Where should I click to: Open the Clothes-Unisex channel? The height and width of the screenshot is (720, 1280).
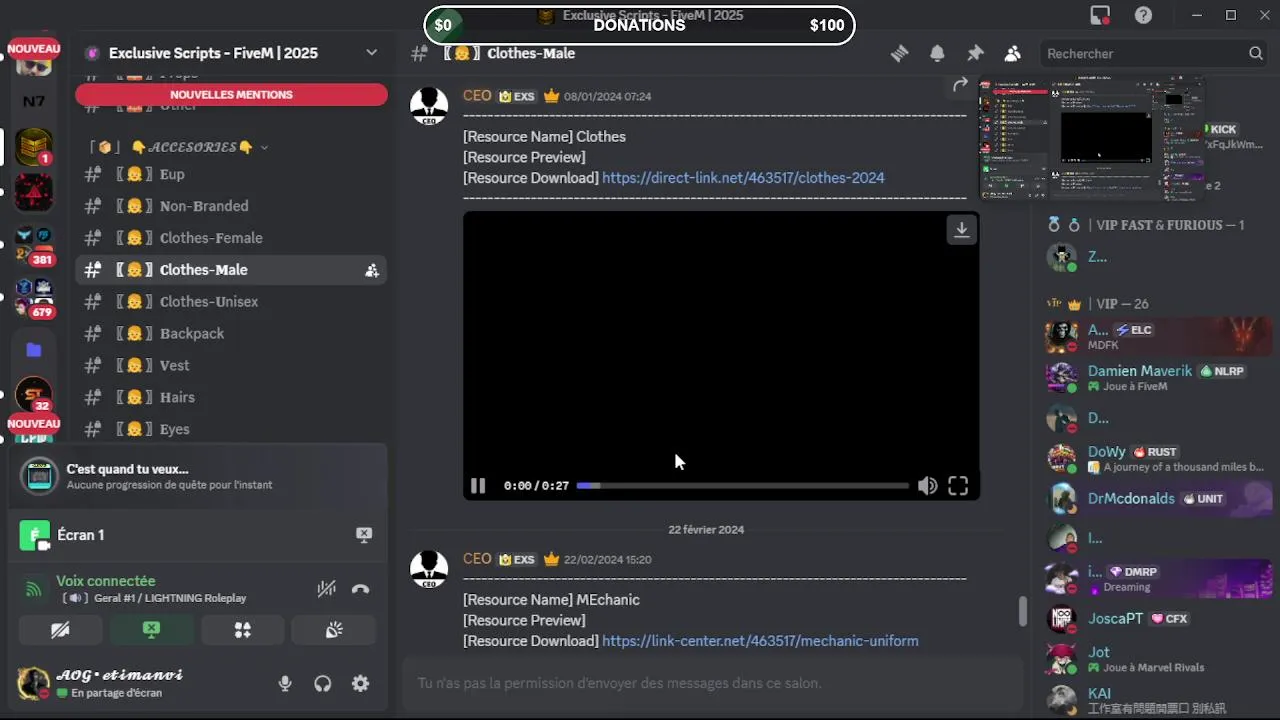point(231,302)
